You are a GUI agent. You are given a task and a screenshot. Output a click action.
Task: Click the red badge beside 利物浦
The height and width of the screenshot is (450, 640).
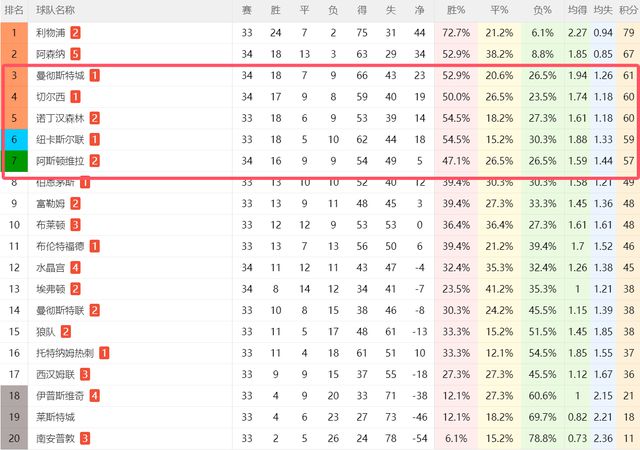point(76,33)
